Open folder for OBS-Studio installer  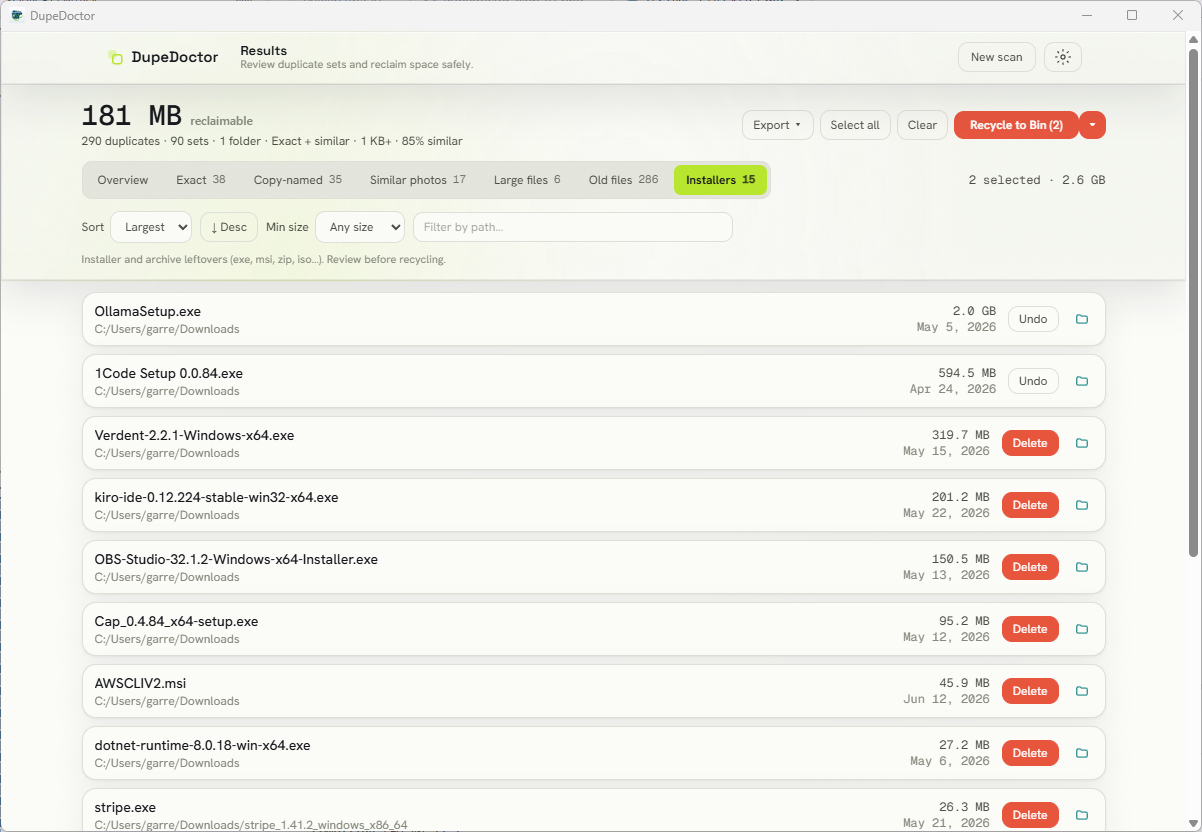[1081, 567]
